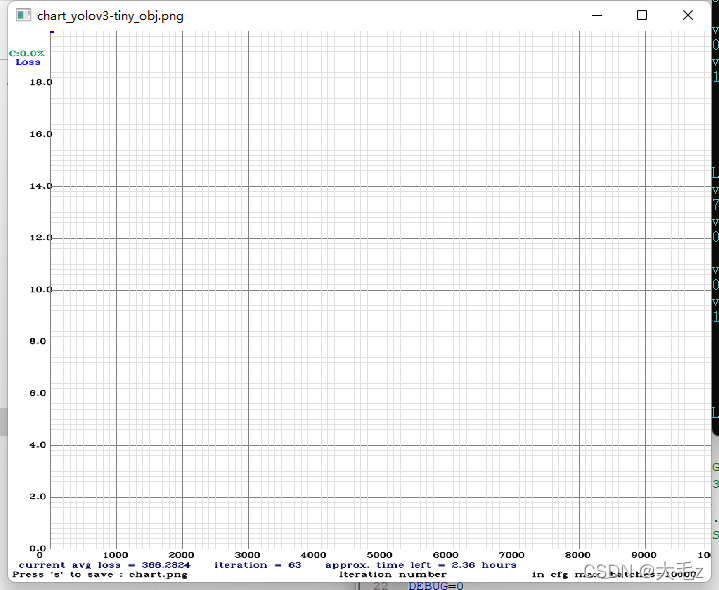Screen dimensions: 719x590
Task: Click the window title chart_yolov3-tiny_obj.png
Action: (110, 16)
